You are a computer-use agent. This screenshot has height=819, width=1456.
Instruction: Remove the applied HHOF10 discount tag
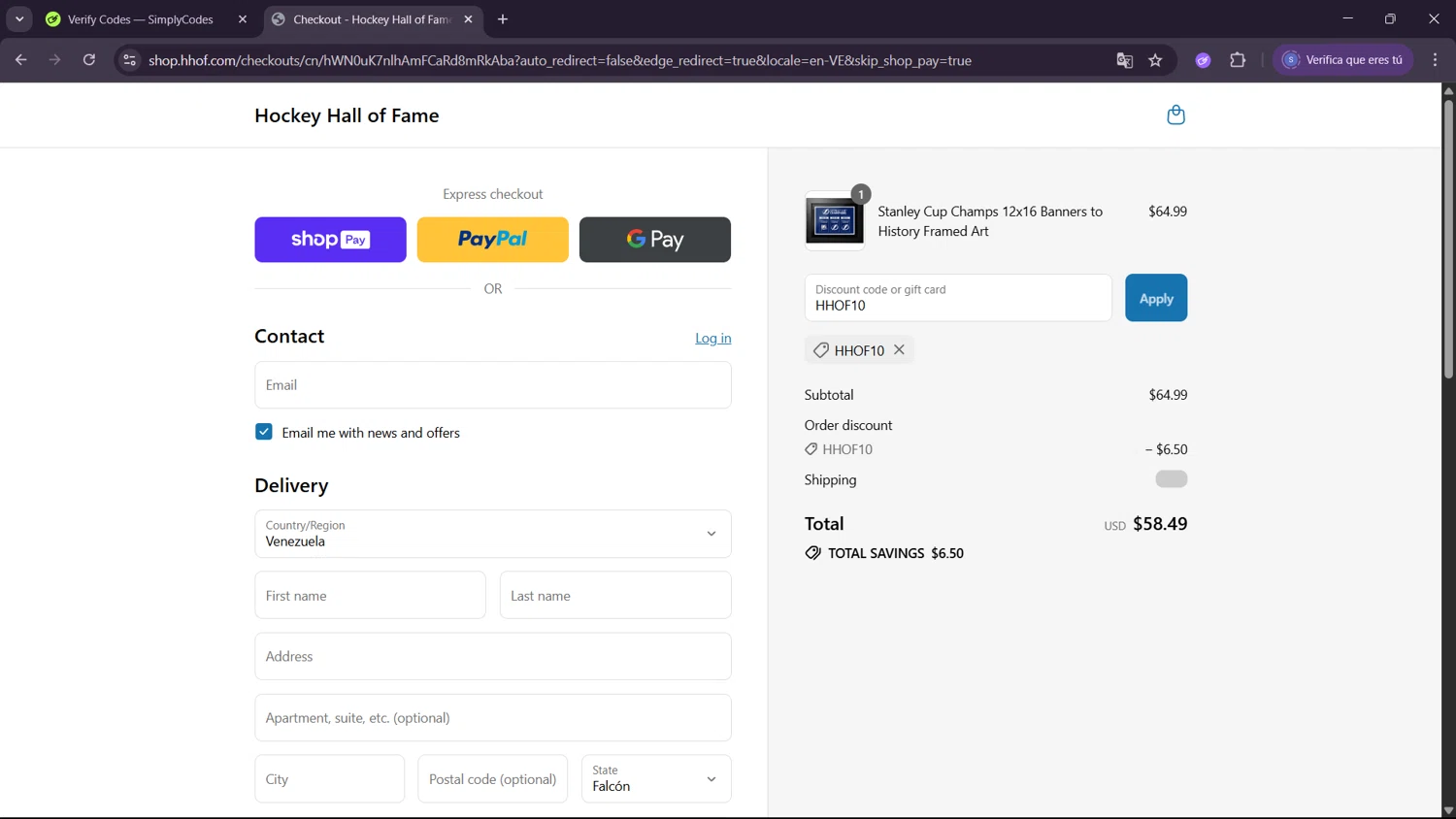pyautogui.click(x=899, y=350)
